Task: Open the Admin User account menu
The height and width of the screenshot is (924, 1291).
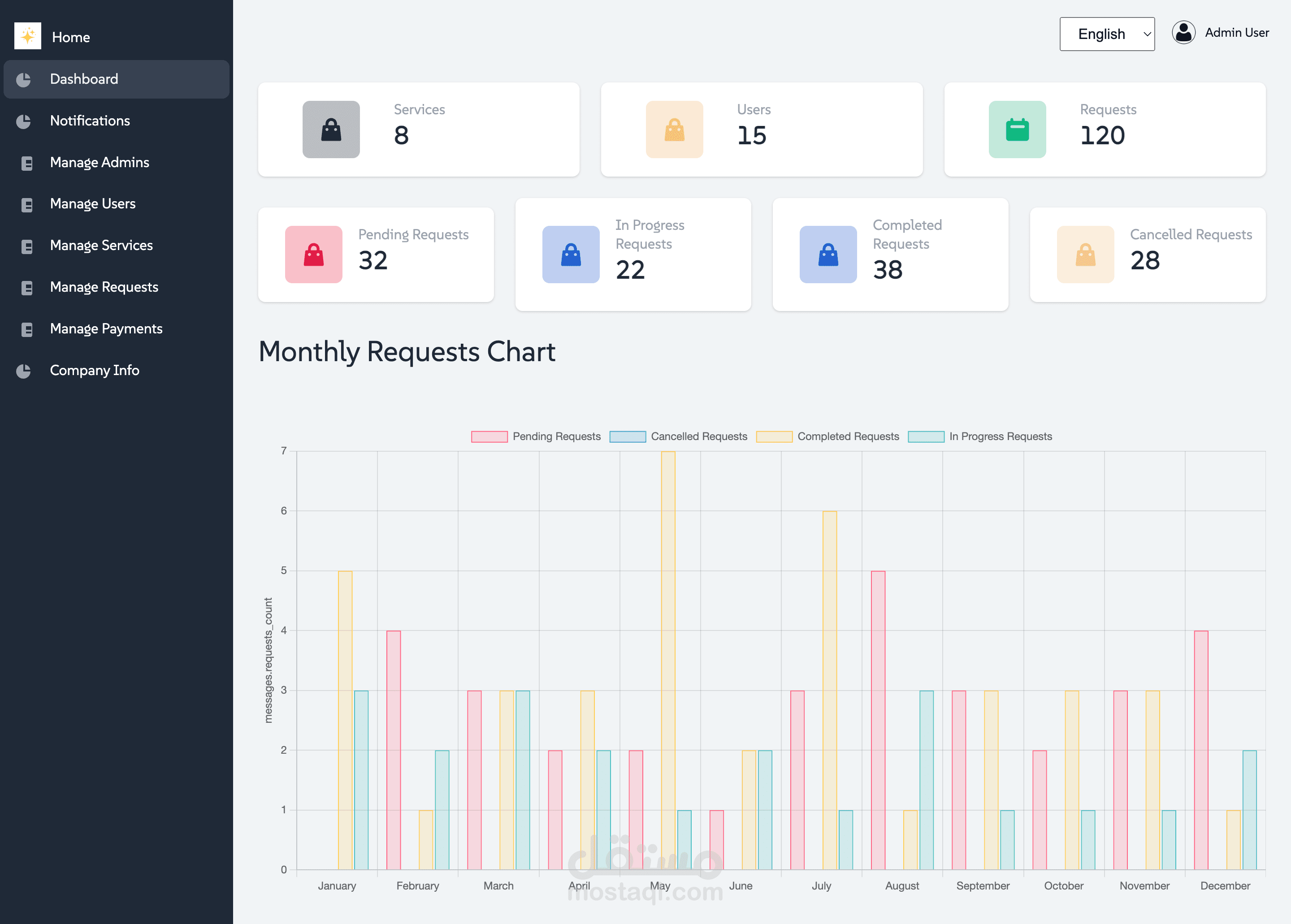Action: click(1236, 33)
